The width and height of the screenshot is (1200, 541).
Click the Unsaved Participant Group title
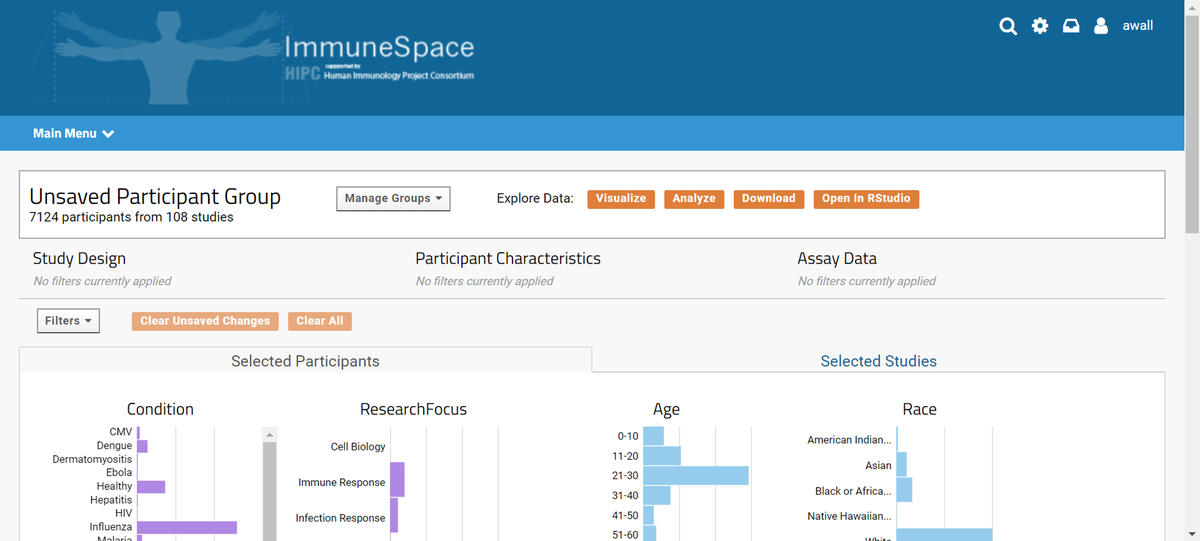(155, 197)
